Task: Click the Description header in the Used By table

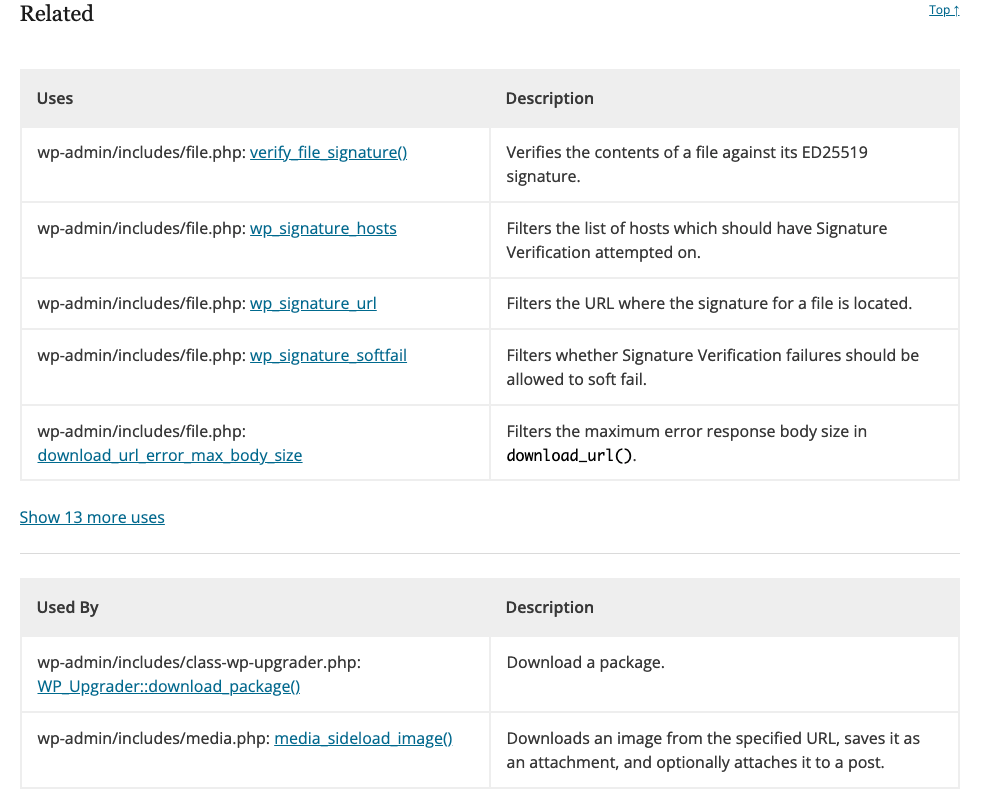Action: point(549,607)
